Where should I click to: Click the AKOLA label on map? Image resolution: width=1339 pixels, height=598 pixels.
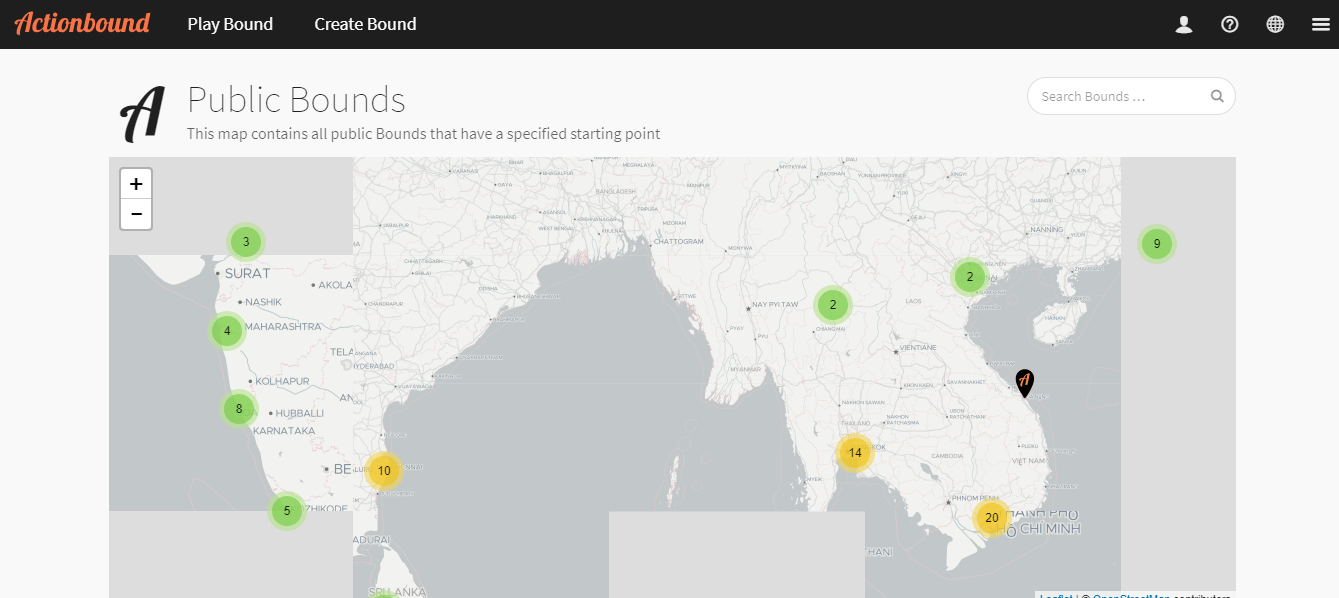point(336,285)
